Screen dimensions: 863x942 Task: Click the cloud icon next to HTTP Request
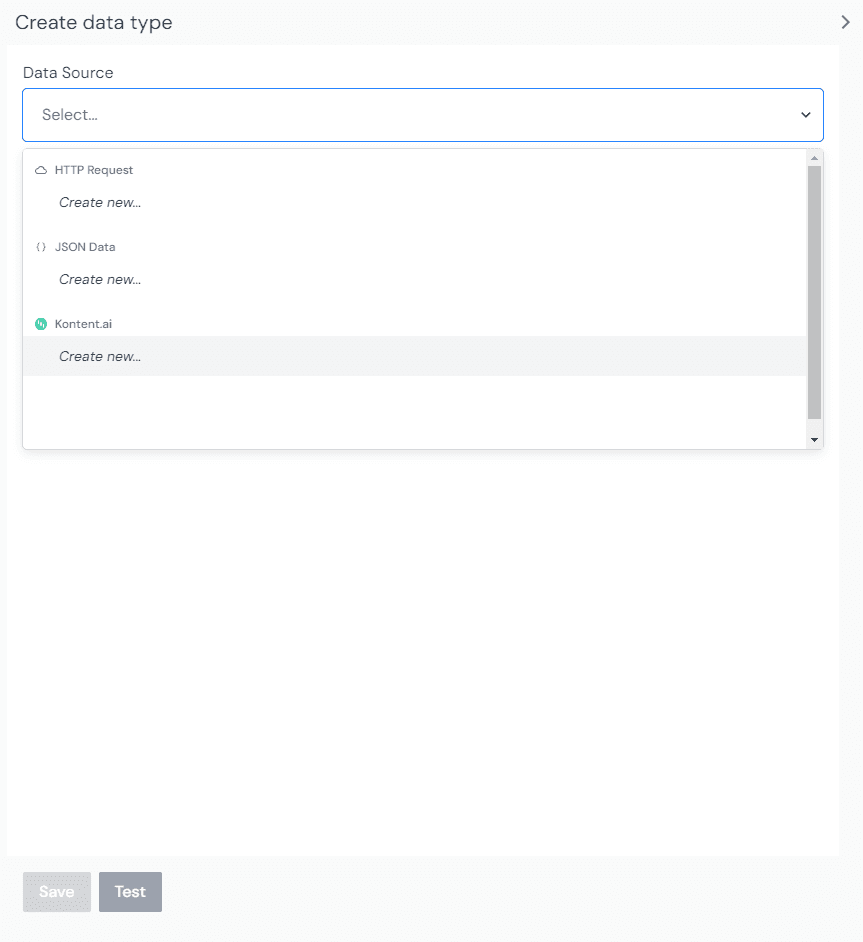pyautogui.click(x=40, y=169)
